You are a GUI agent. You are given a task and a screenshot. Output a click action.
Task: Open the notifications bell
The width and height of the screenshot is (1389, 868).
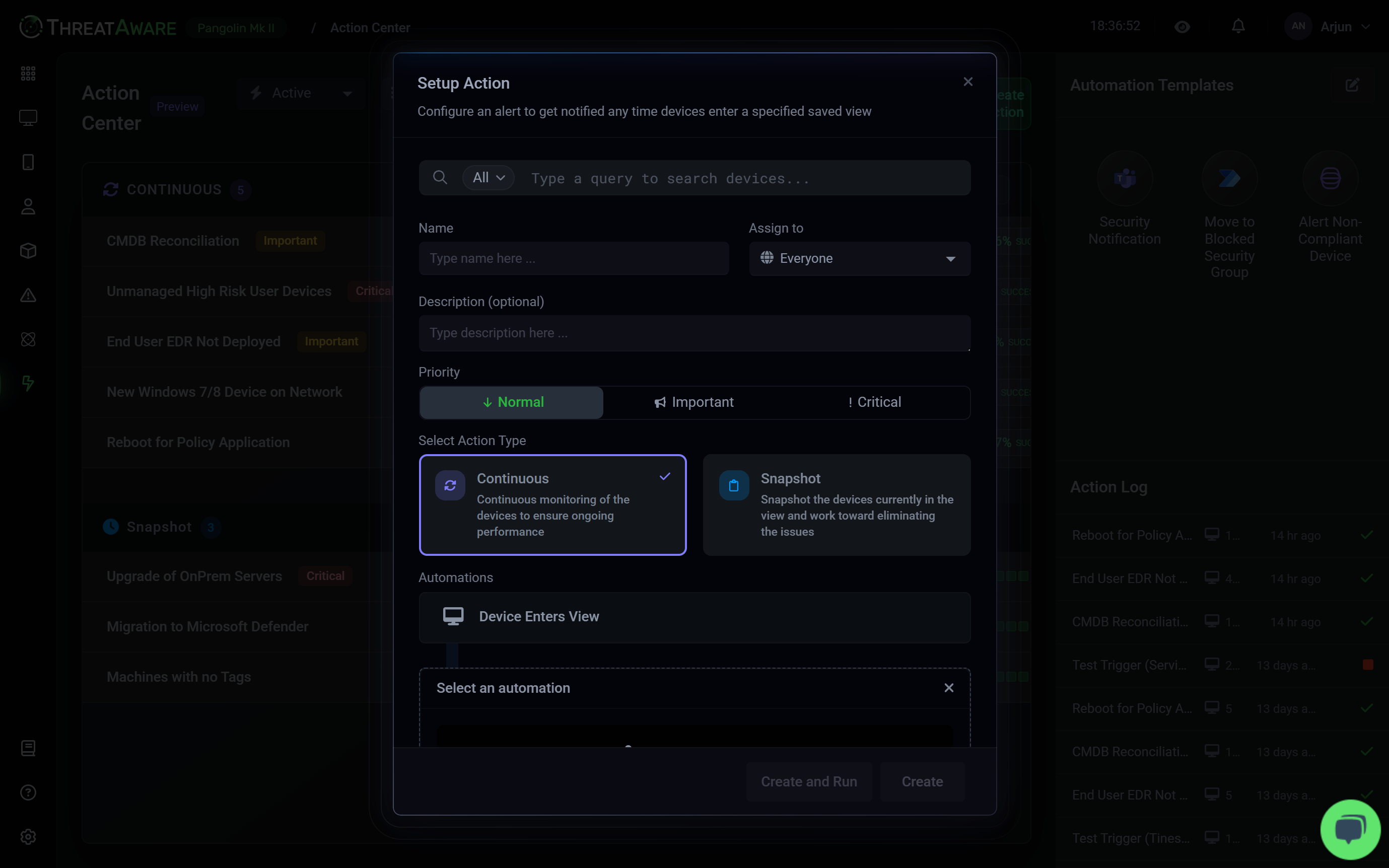pyautogui.click(x=1238, y=26)
